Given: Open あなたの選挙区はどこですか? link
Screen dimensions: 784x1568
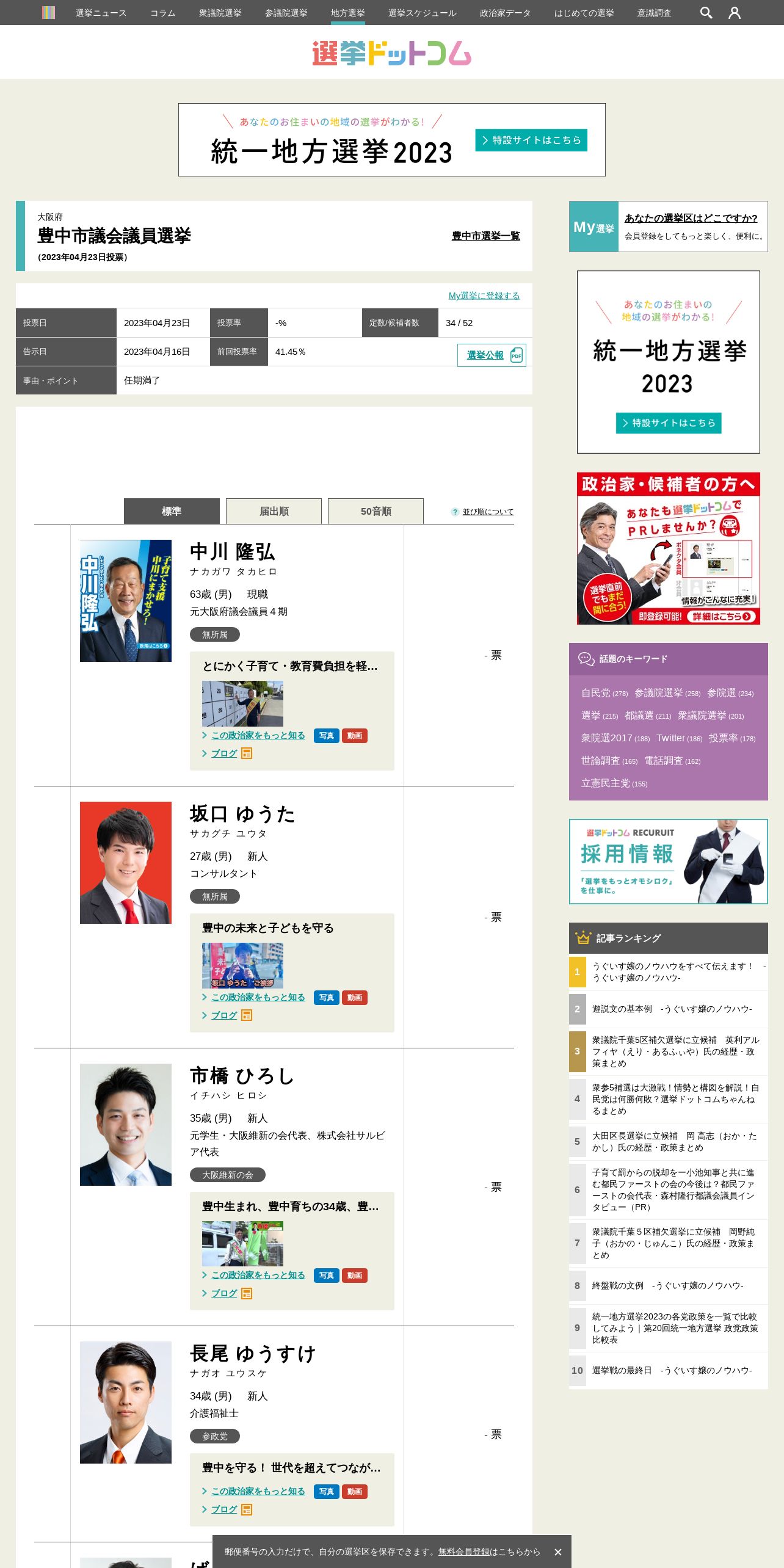Looking at the screenshot, I should (691, 218).
